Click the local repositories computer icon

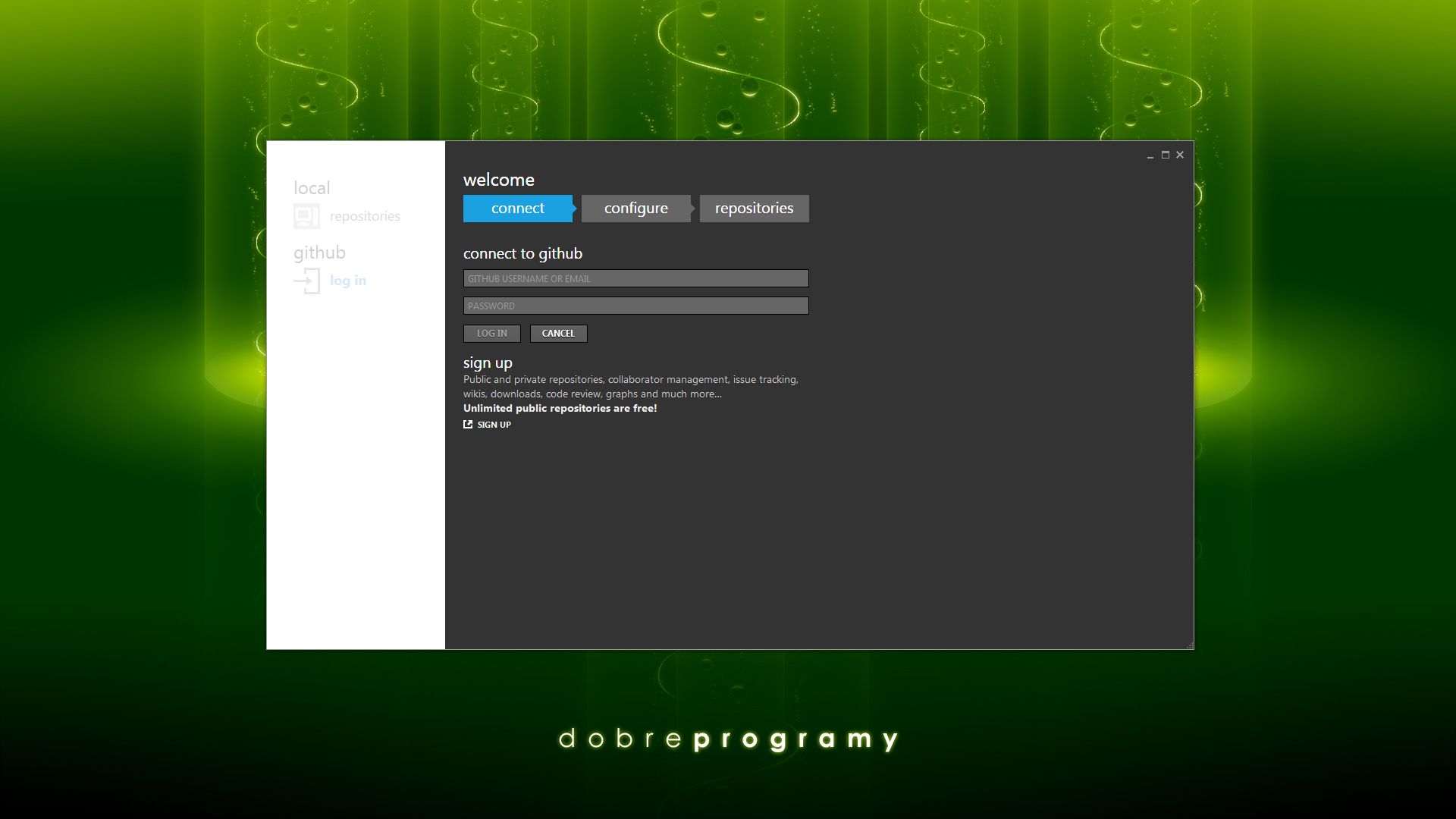tap(306, 216)
